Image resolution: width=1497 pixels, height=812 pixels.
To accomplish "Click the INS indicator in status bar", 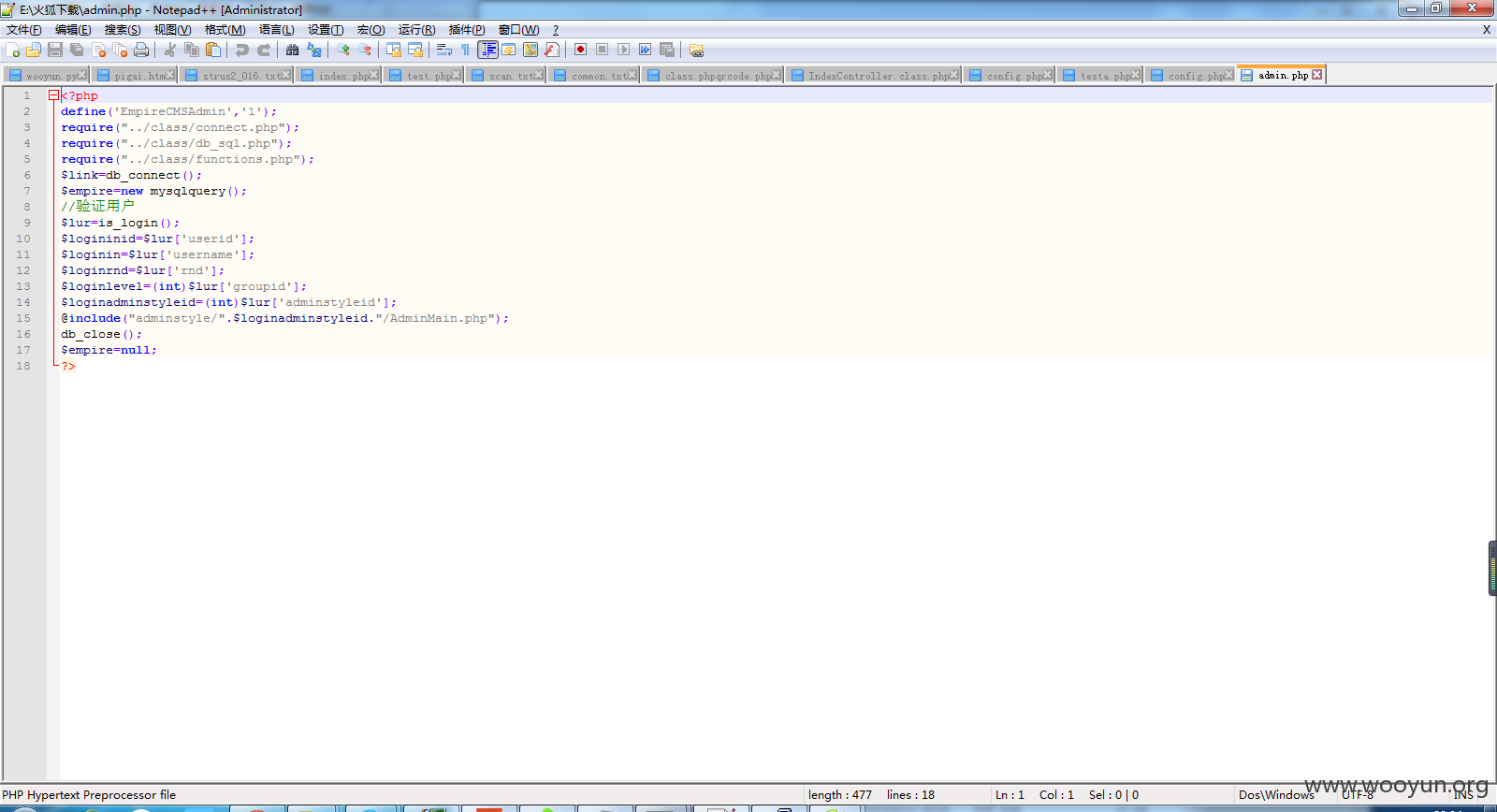I will pos(1463,795).
